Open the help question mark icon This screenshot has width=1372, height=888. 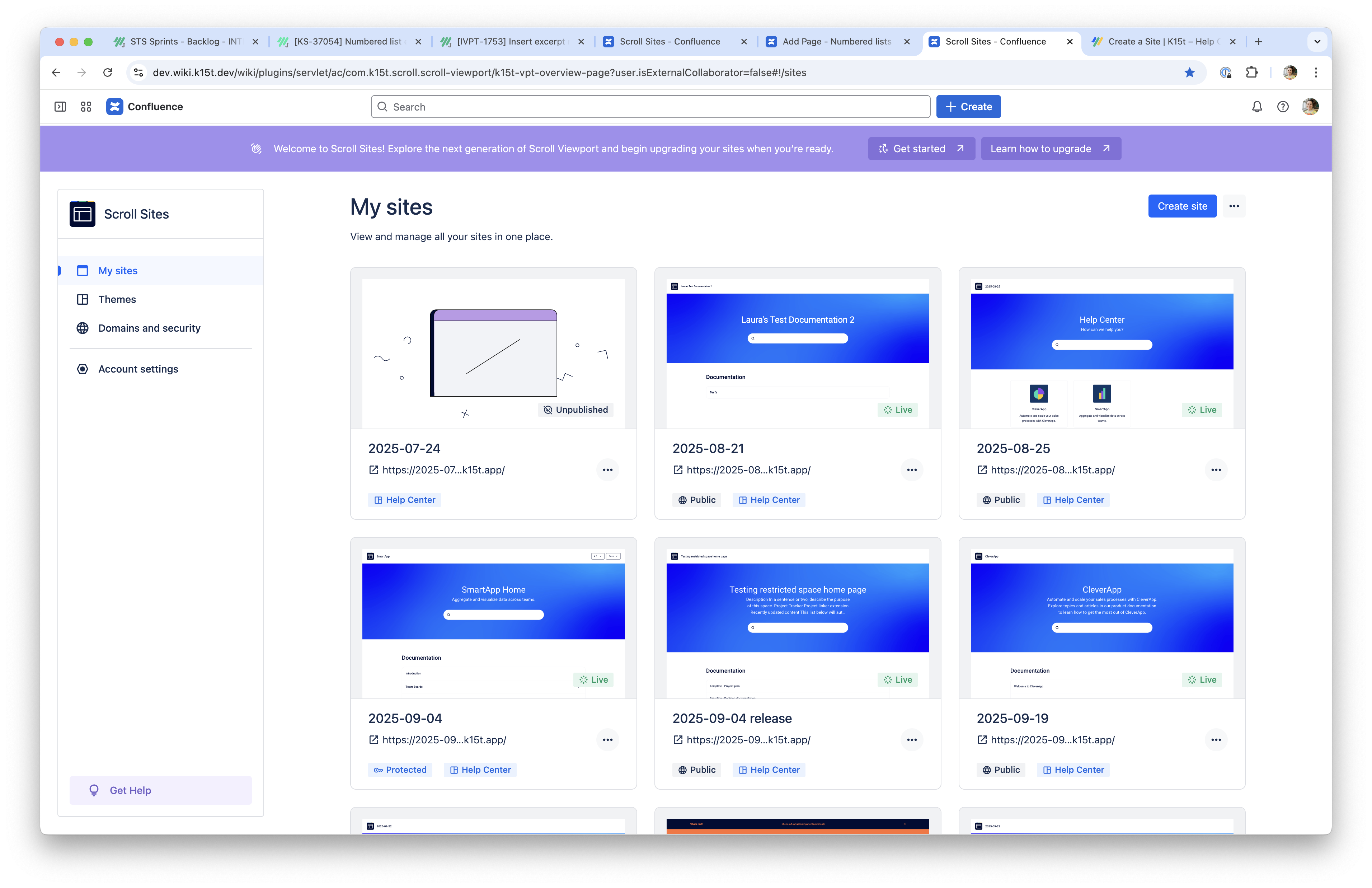pyautogui.click(x=1283, y=107)
